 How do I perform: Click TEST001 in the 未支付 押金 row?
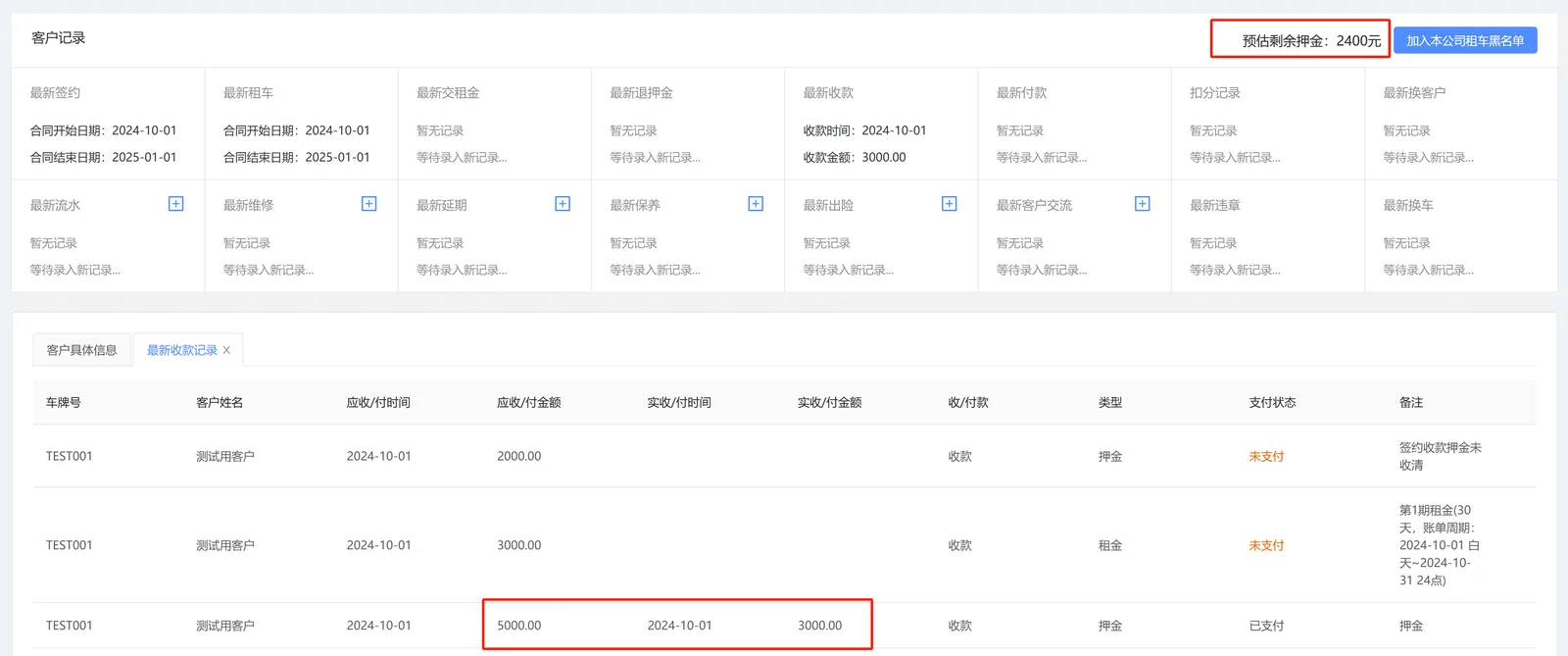coord(69,456)
